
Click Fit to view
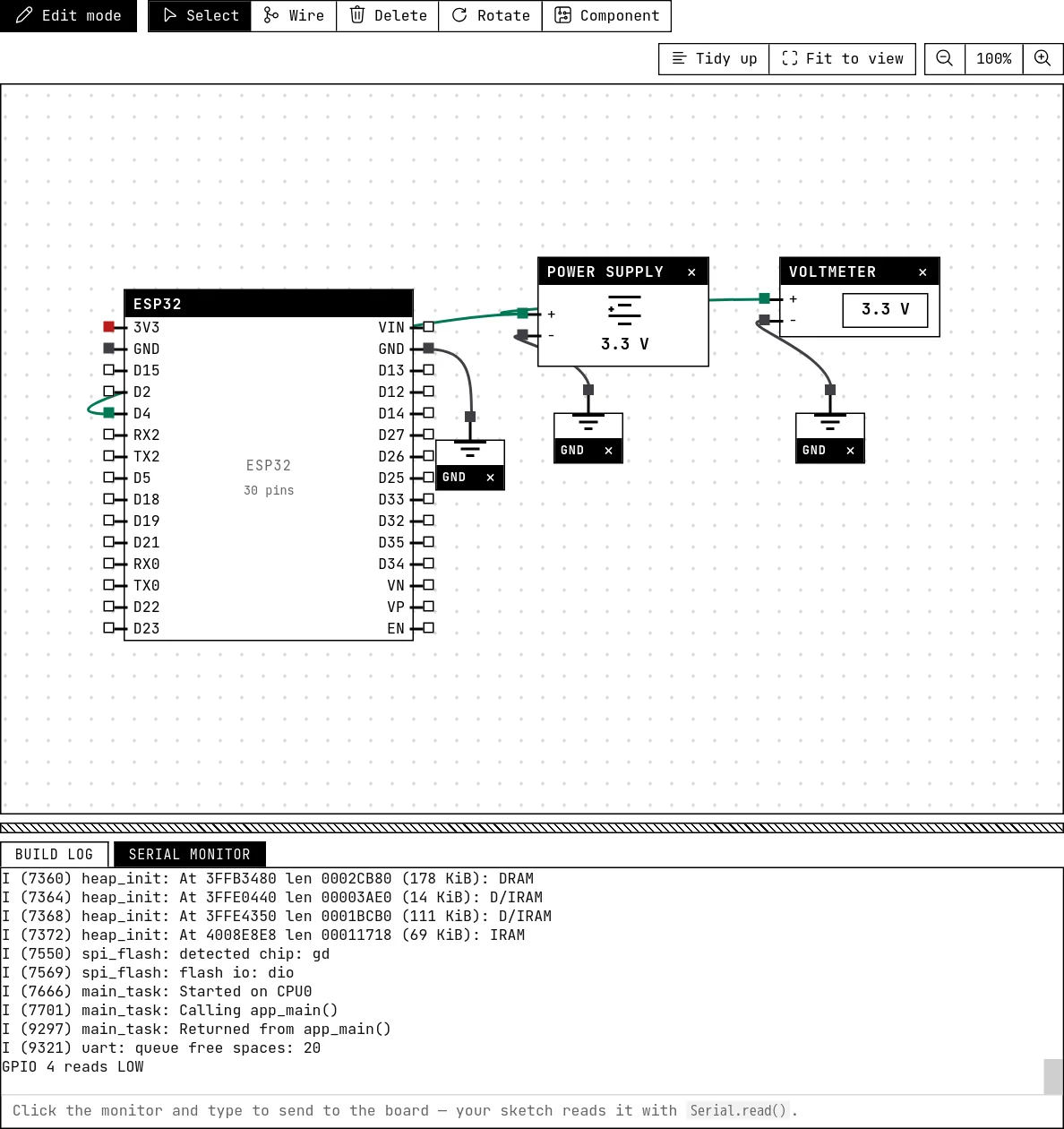pos(842,58)
